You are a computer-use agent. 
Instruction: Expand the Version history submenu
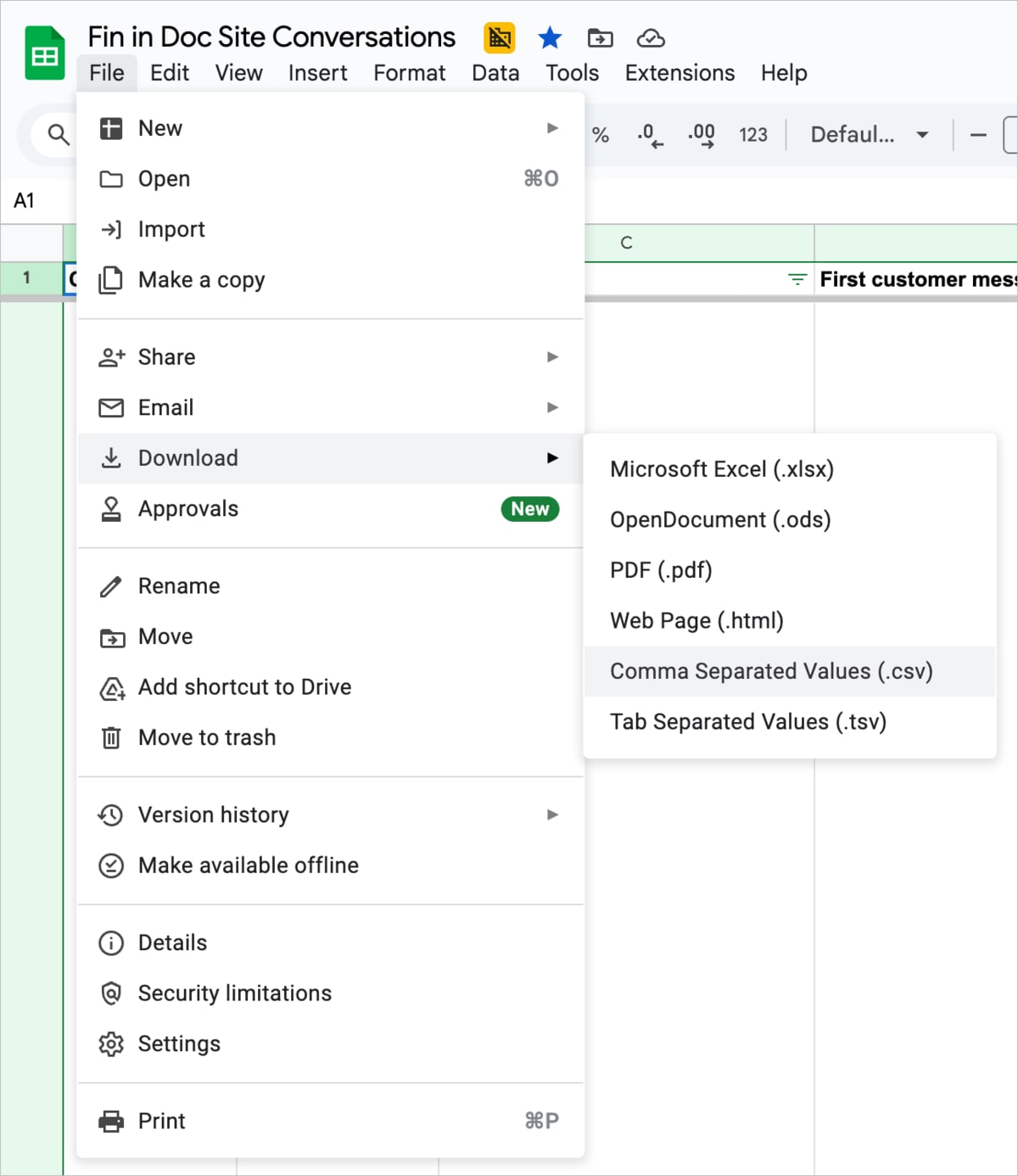tap(553, 815)
